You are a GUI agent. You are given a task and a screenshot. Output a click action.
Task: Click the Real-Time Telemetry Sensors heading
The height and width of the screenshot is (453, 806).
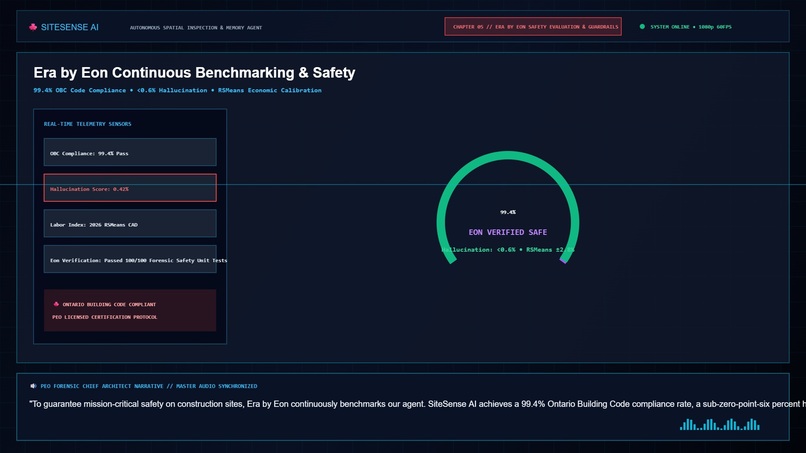click(87, 124)
